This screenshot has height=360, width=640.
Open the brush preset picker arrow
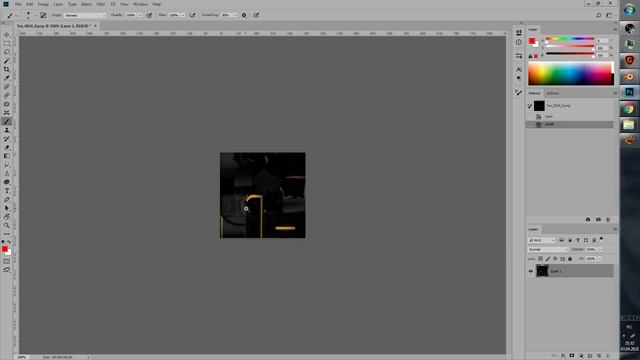(35, 15)
